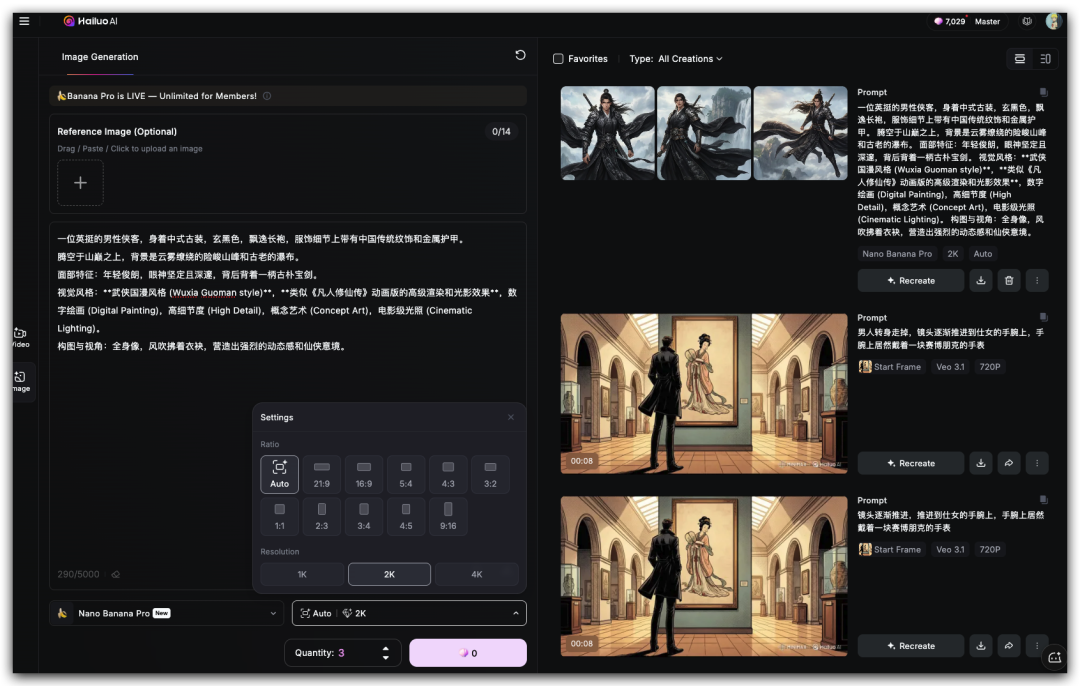The image size is (1080, 686).
Task: Open more options on the first Veo video
Action: (x=1037, y=463)
